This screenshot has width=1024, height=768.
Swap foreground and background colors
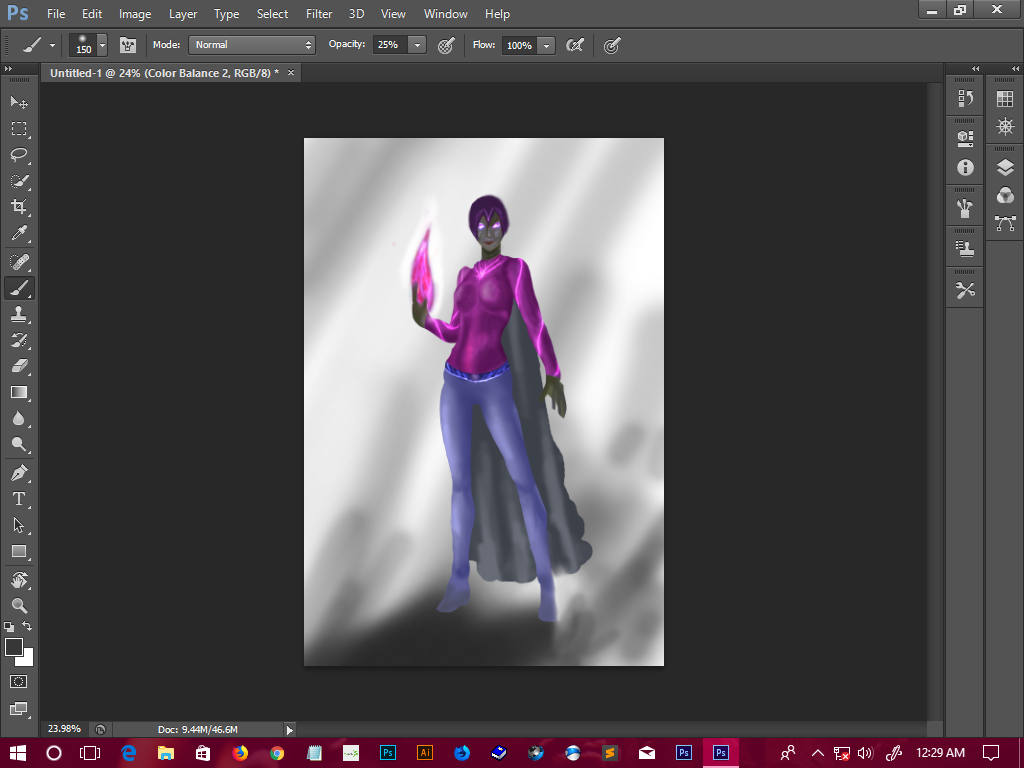tap(28, 627)
